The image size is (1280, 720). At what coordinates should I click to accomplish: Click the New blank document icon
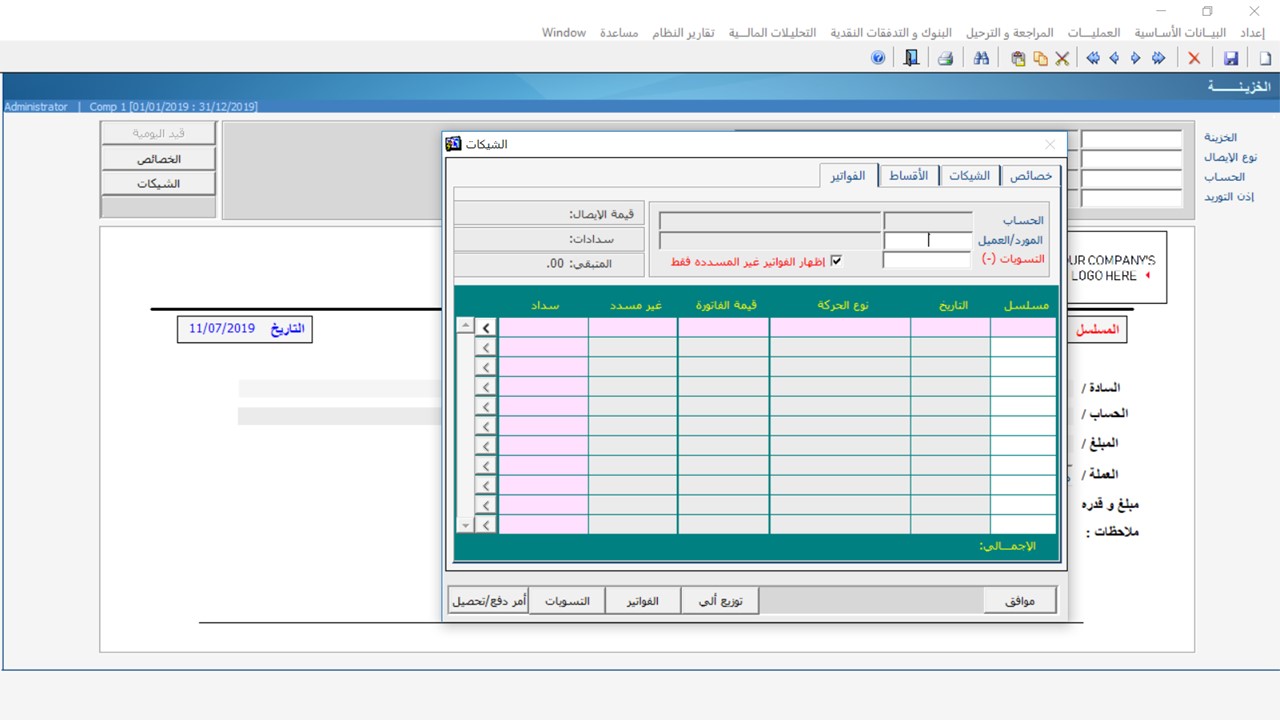point(1265,59)
